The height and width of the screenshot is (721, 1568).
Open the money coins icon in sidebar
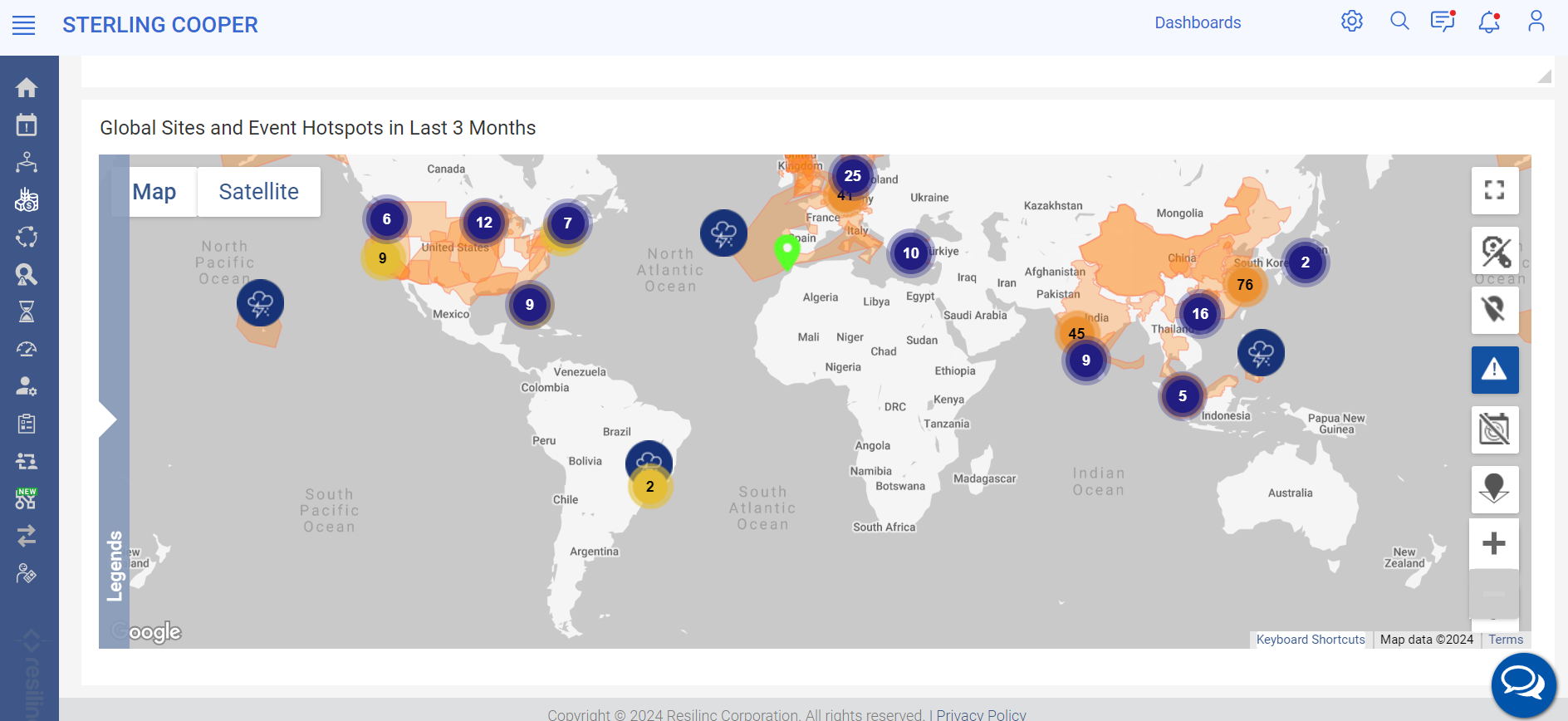point(27,199)
